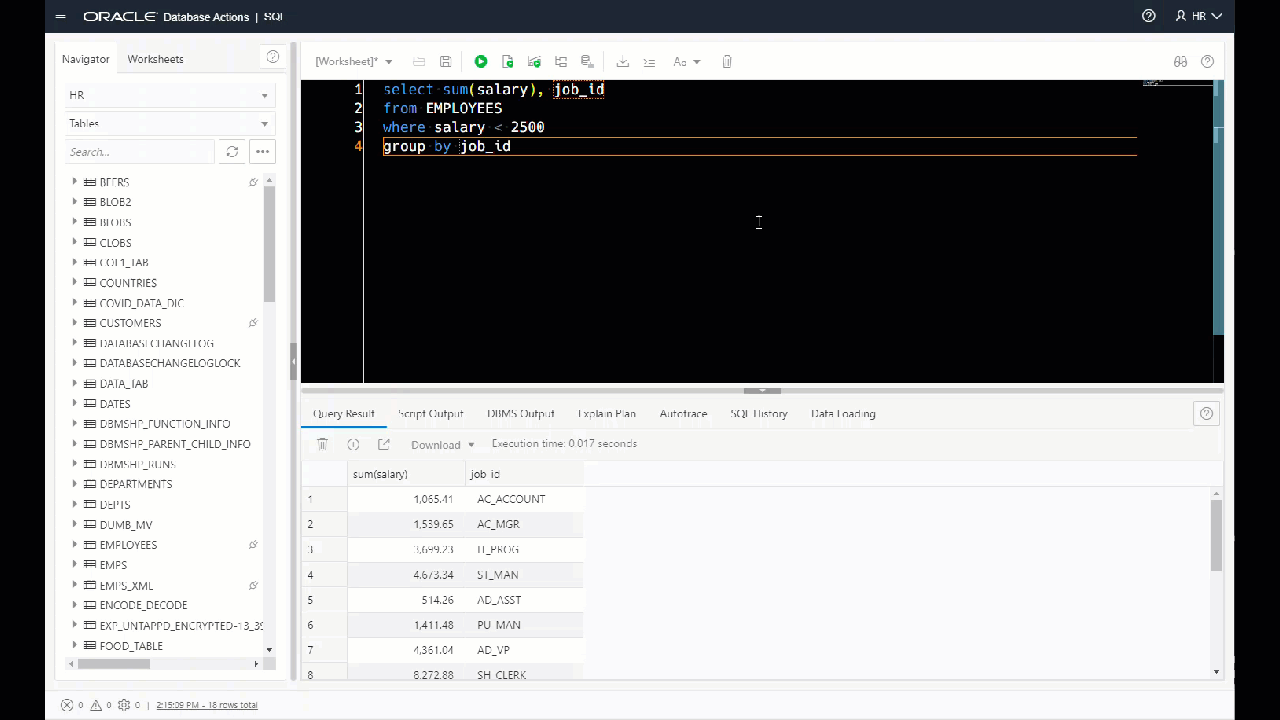Viewport: 1280px width, 720px height.
Task: Open the [Worksheet]* name dropdown
Action: [x=354, y=62]
